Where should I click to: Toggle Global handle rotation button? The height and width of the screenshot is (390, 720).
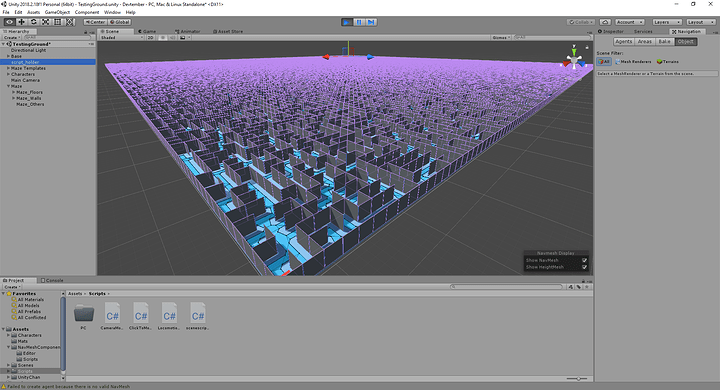119,22
